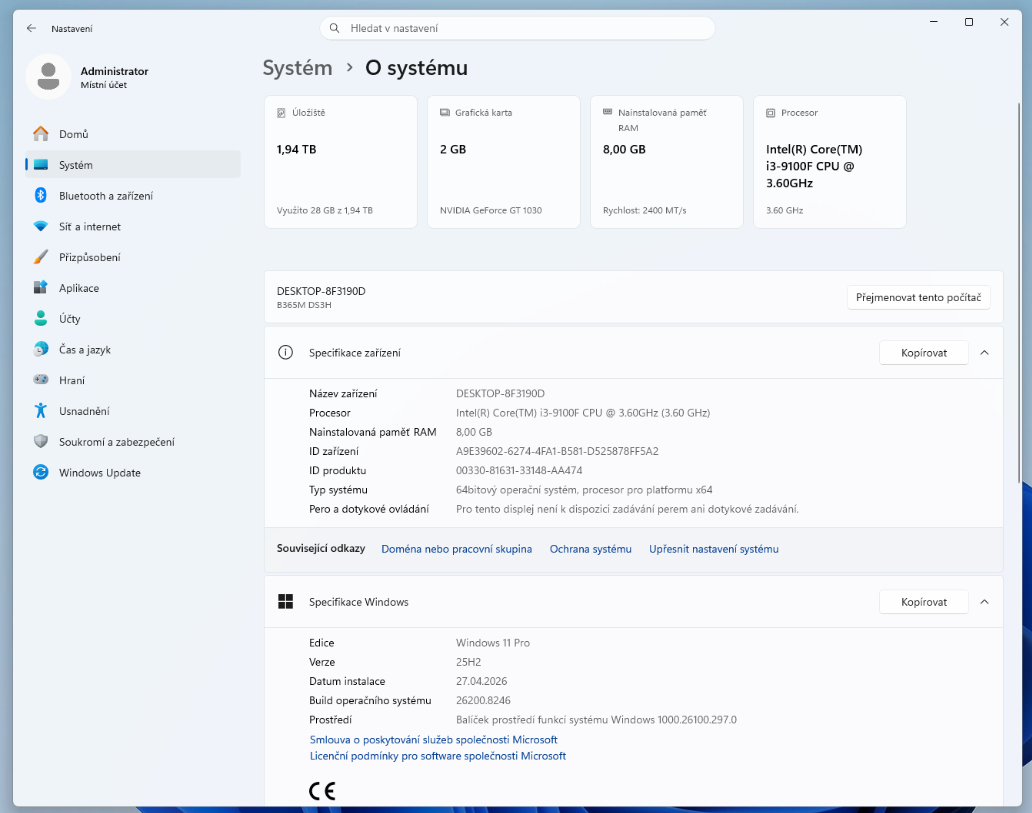The height and width of the screenshot is (813, 1032).
Task: Click the Název zařízení value DESKTOP-8F3190D
Action: coord(500,393)
